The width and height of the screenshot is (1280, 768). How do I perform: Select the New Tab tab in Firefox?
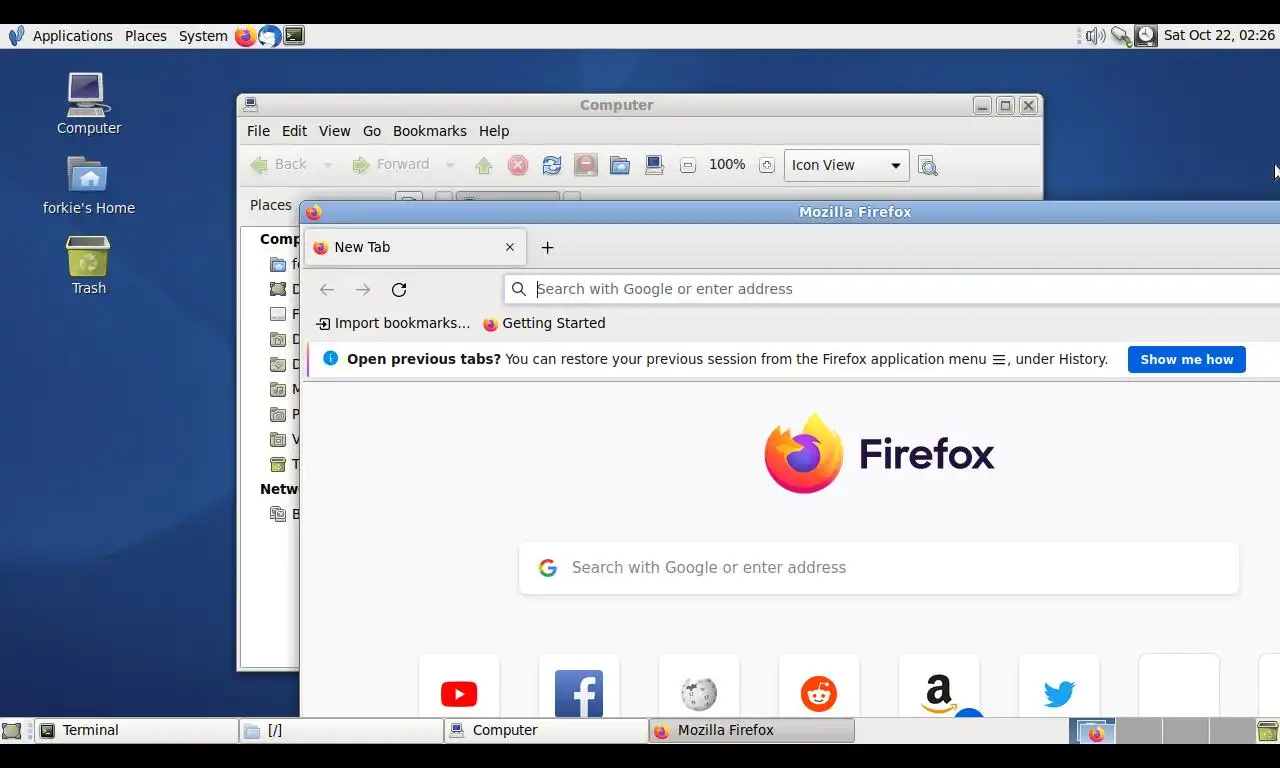(x=415, y=247)
